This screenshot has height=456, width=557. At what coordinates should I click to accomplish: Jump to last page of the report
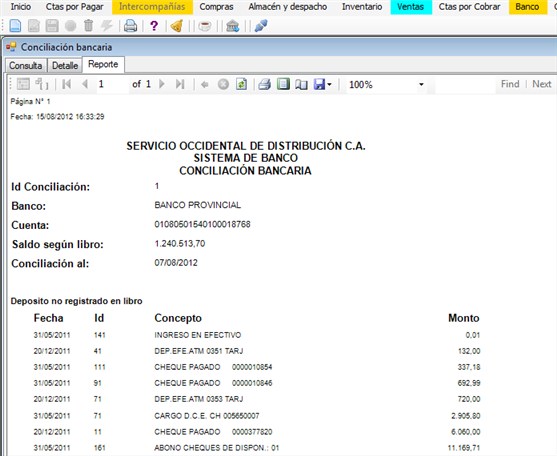(x=180, y=84)
